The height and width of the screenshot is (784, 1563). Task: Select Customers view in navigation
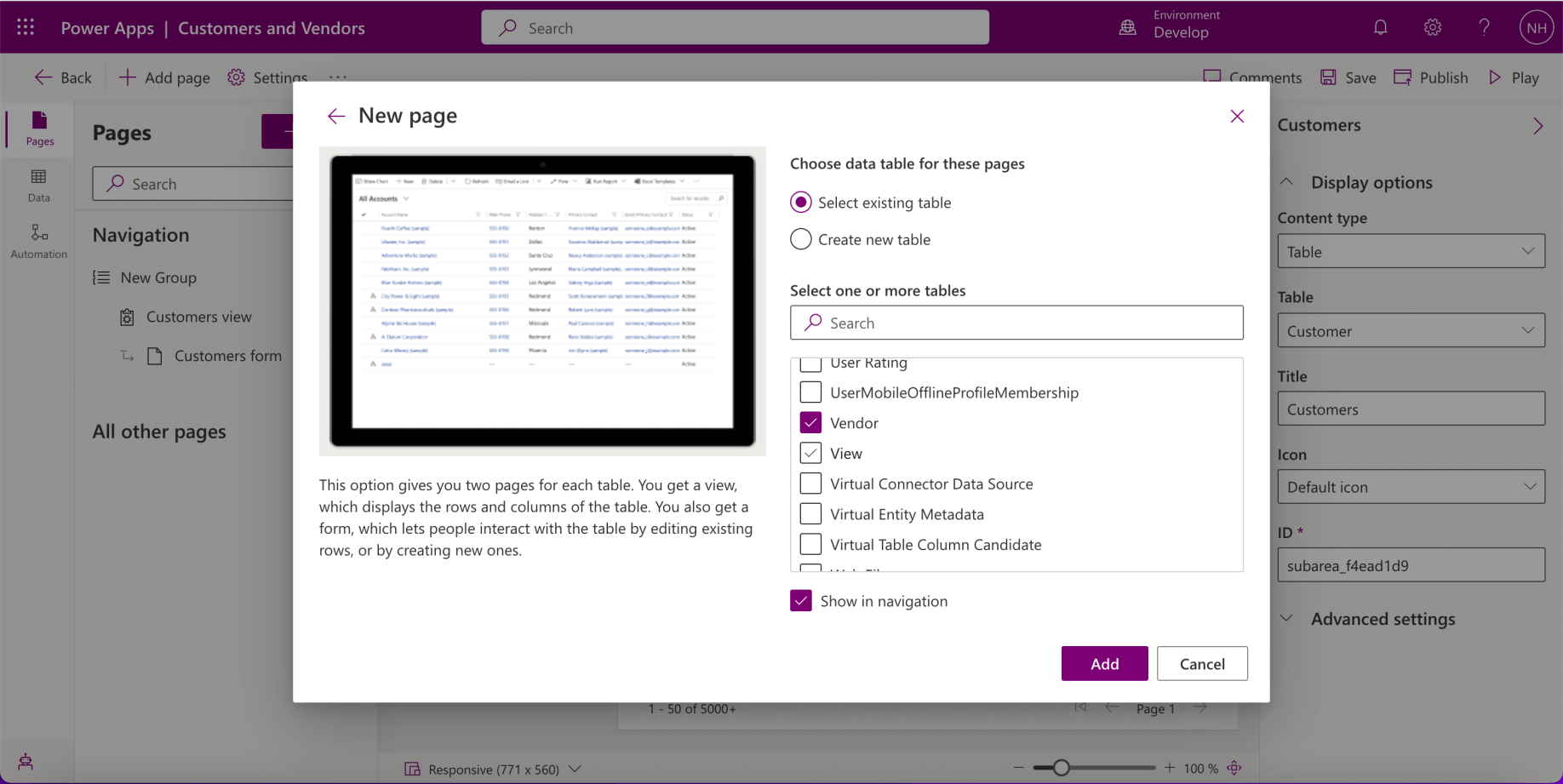coord(198,317)
